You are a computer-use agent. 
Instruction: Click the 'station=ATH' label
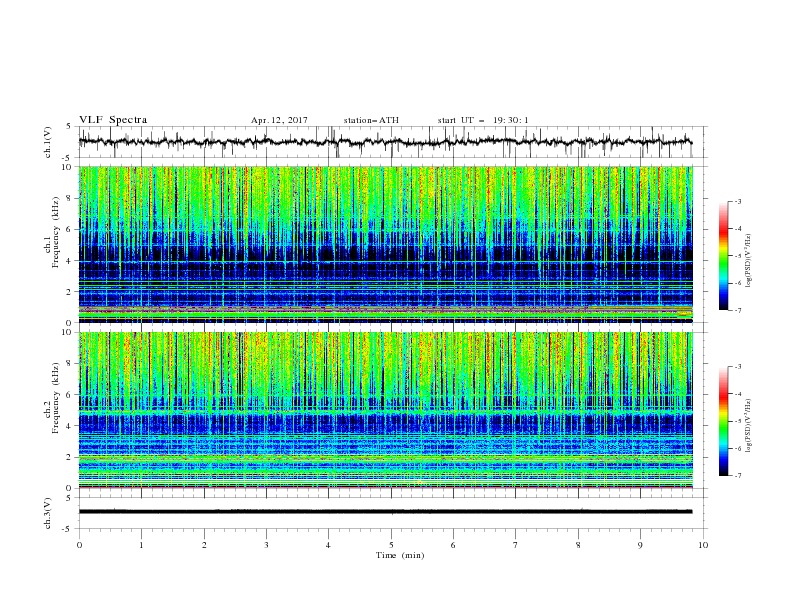371,120
